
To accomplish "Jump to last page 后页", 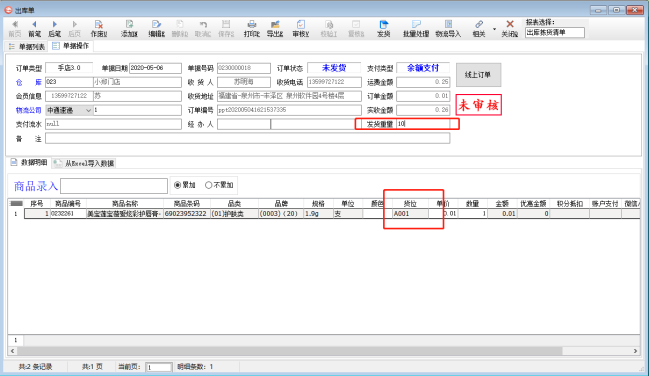I will click(75, 29).
